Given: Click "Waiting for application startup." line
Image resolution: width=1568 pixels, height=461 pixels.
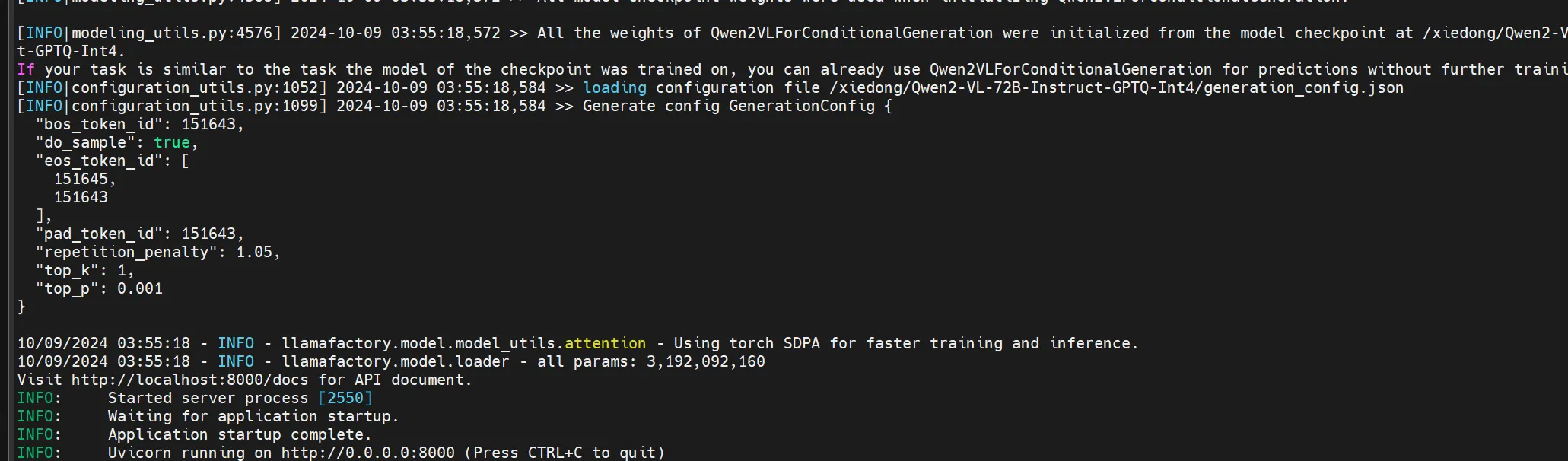Looking at the screenshot, I should pyautogui.click(x=253, y=416).
